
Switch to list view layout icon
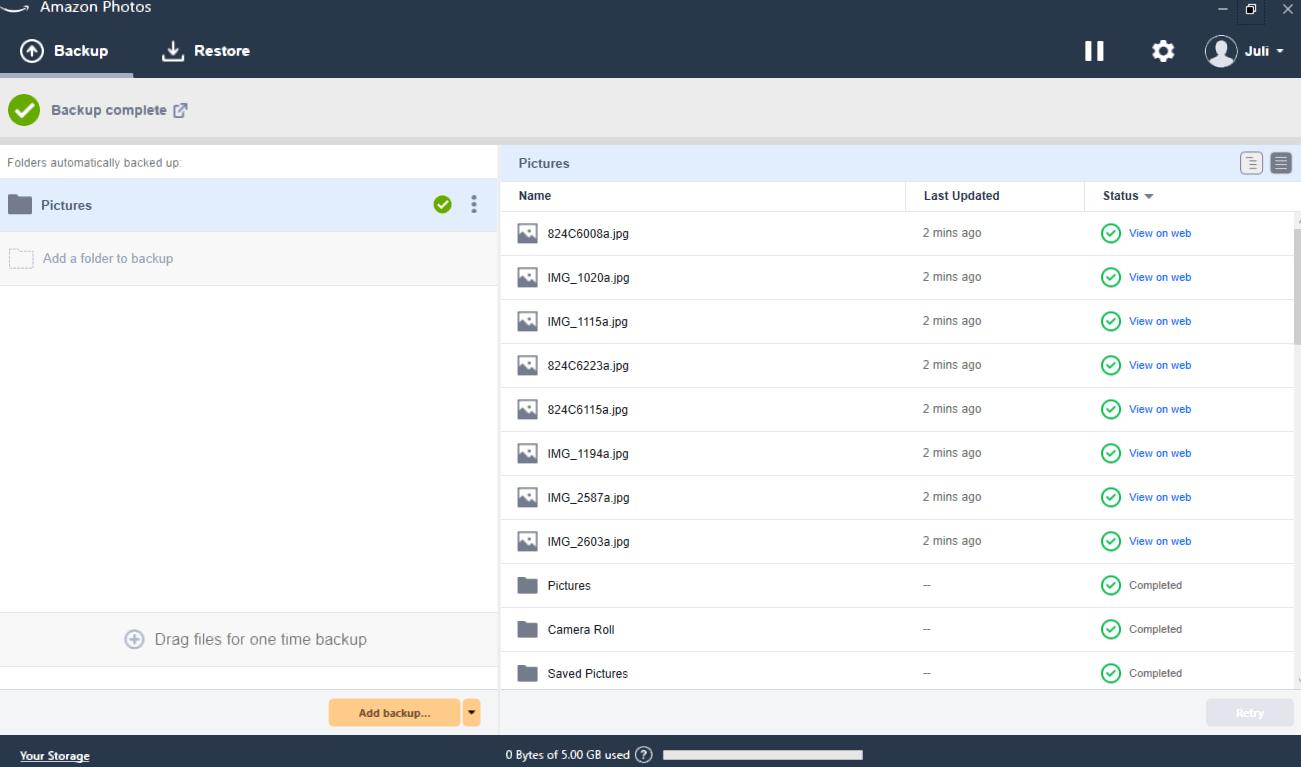pyautogui.click(x=1281, y=163)
